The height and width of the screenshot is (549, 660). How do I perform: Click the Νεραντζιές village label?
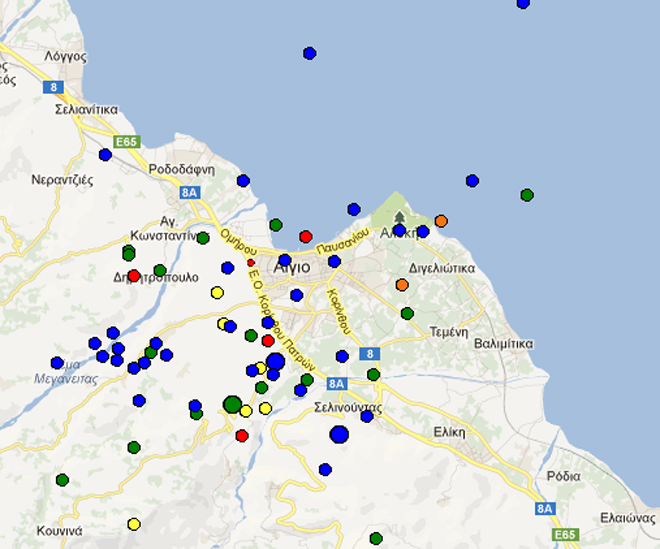62,181
